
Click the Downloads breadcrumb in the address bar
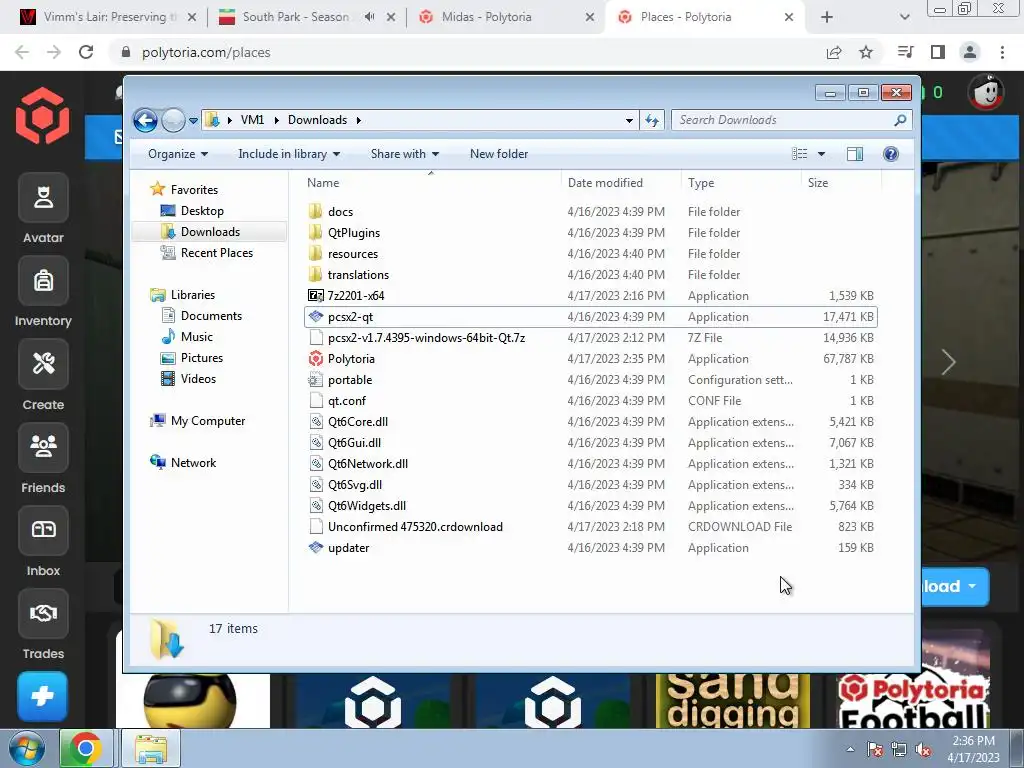317,120
